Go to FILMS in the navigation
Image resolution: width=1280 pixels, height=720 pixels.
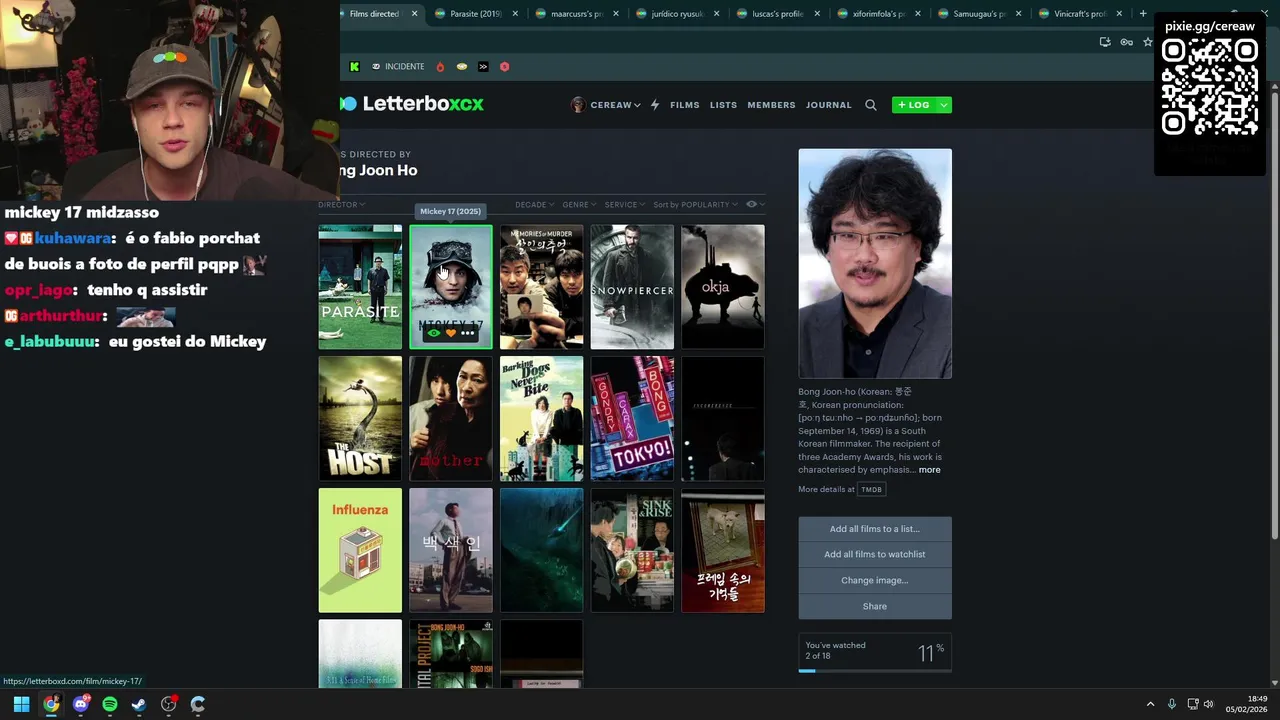pos(685,105)
